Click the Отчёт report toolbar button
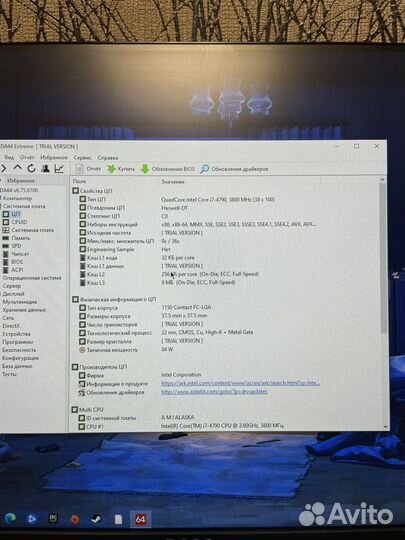The image size is (405, 540). [88, 169]
